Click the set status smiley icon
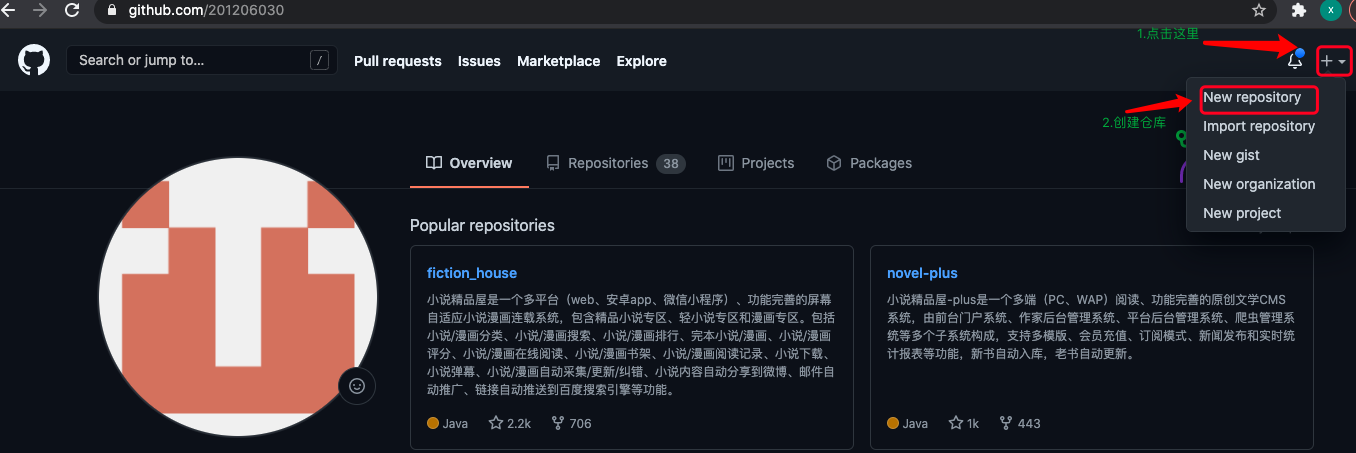This screenshot has width=1356, height=453. pos(357,385)
